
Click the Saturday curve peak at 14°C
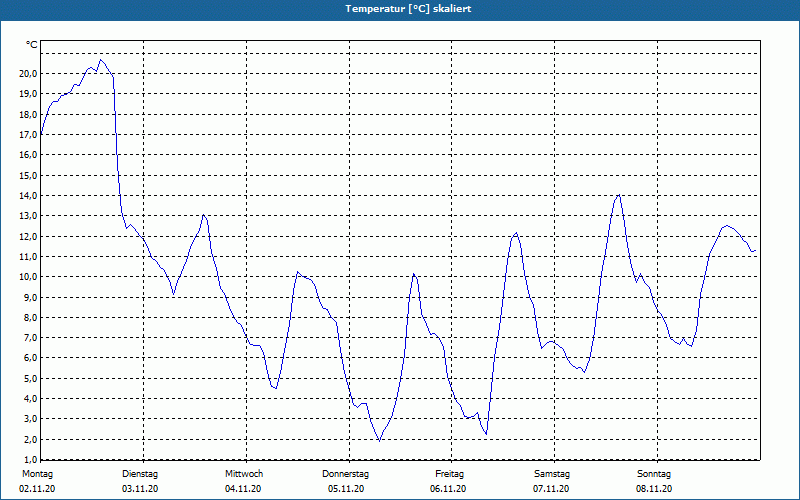click(x=619, y=194)
